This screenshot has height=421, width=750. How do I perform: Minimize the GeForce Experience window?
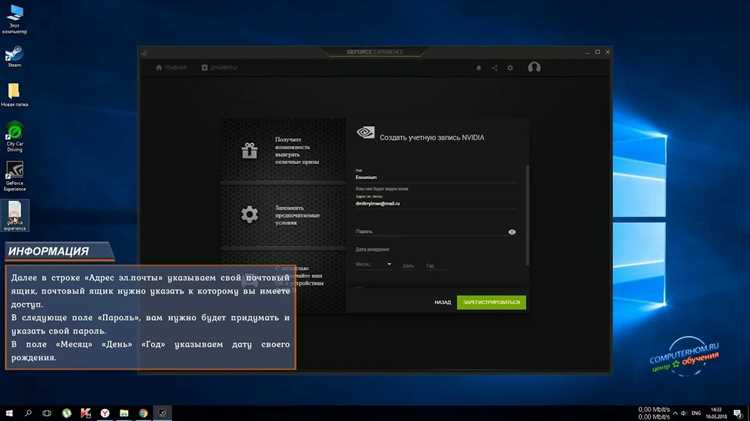pos(587,52)
